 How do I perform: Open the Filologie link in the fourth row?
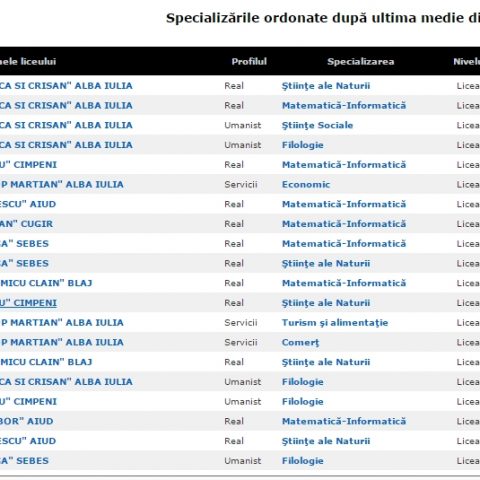tap(302, 145)
